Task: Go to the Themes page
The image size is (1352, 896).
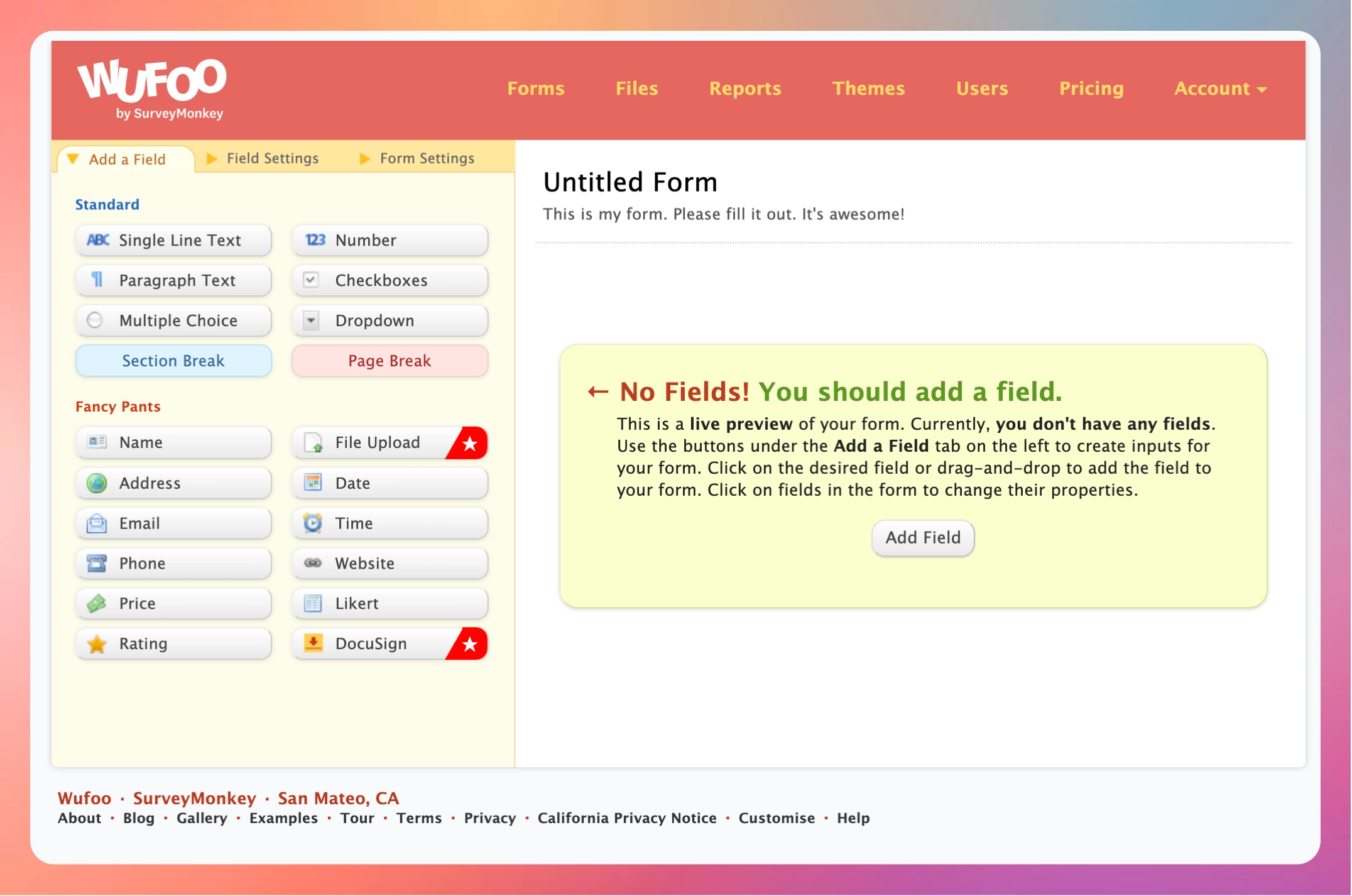Action: click(868, 89)
